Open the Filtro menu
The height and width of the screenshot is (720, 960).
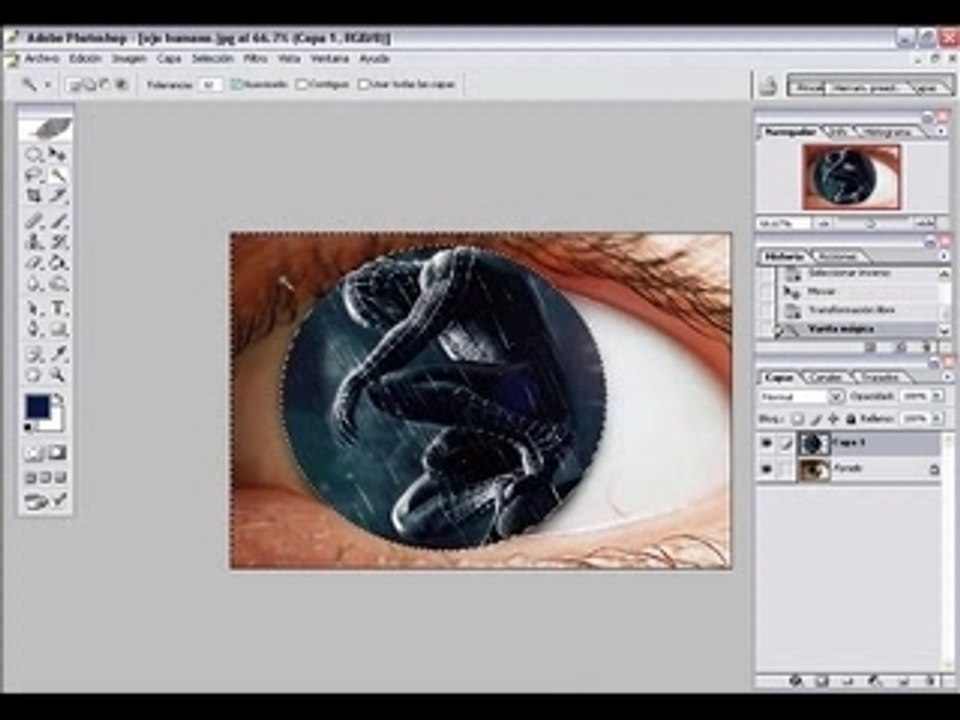[255, 59]
